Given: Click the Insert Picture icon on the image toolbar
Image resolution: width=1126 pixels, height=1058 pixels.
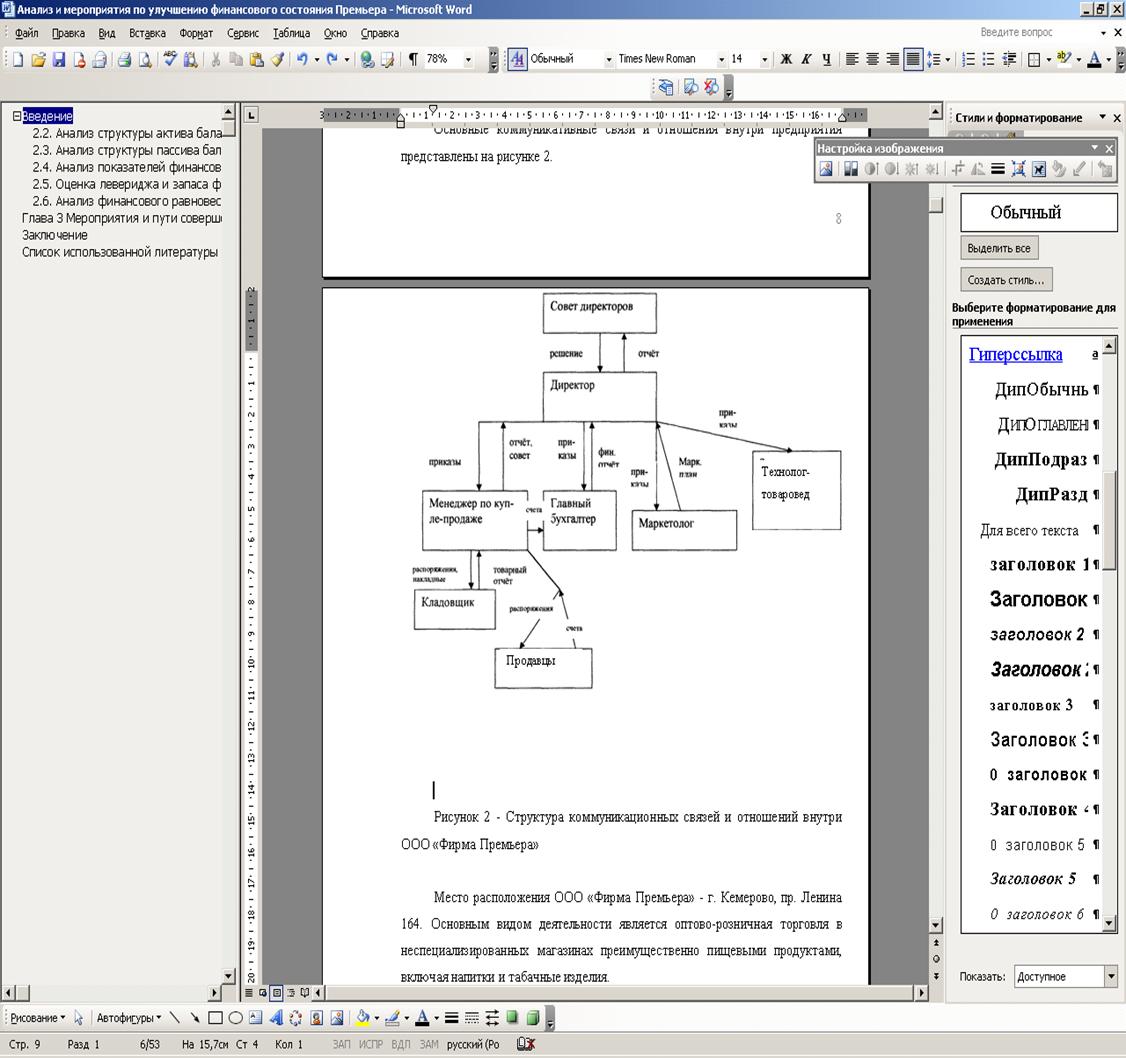Looking at the screenshot, I should [826, 170].
